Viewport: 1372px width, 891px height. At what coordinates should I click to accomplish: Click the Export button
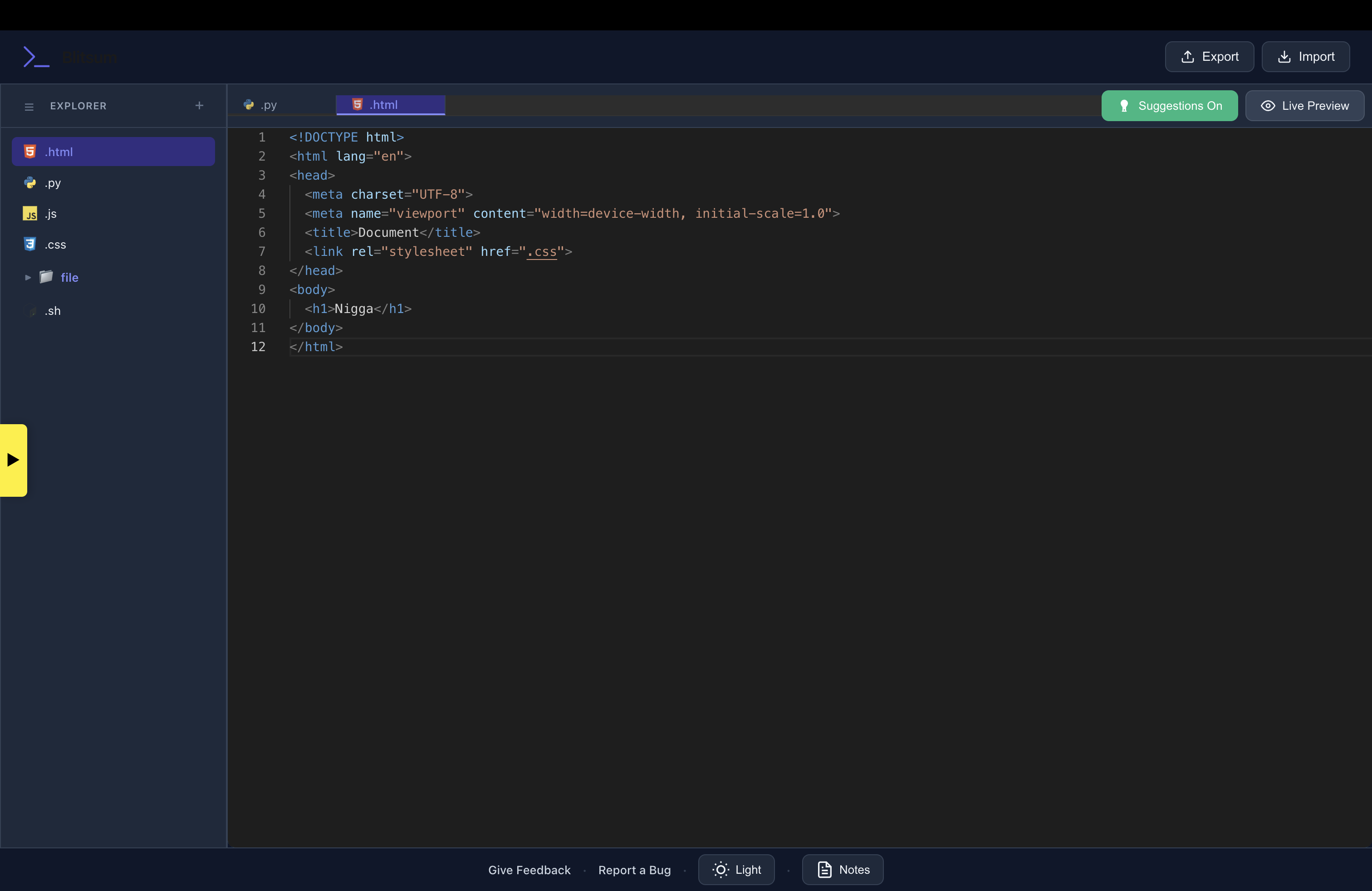click(1209, 56)
